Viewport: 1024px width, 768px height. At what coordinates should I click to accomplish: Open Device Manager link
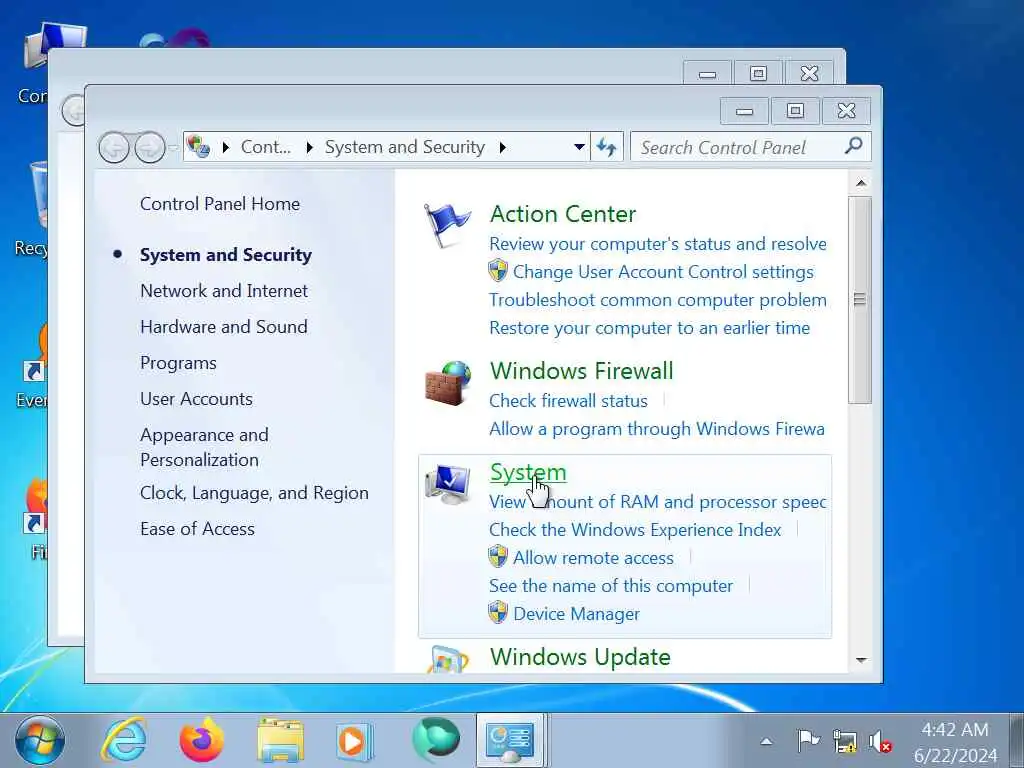coord(577,614)
